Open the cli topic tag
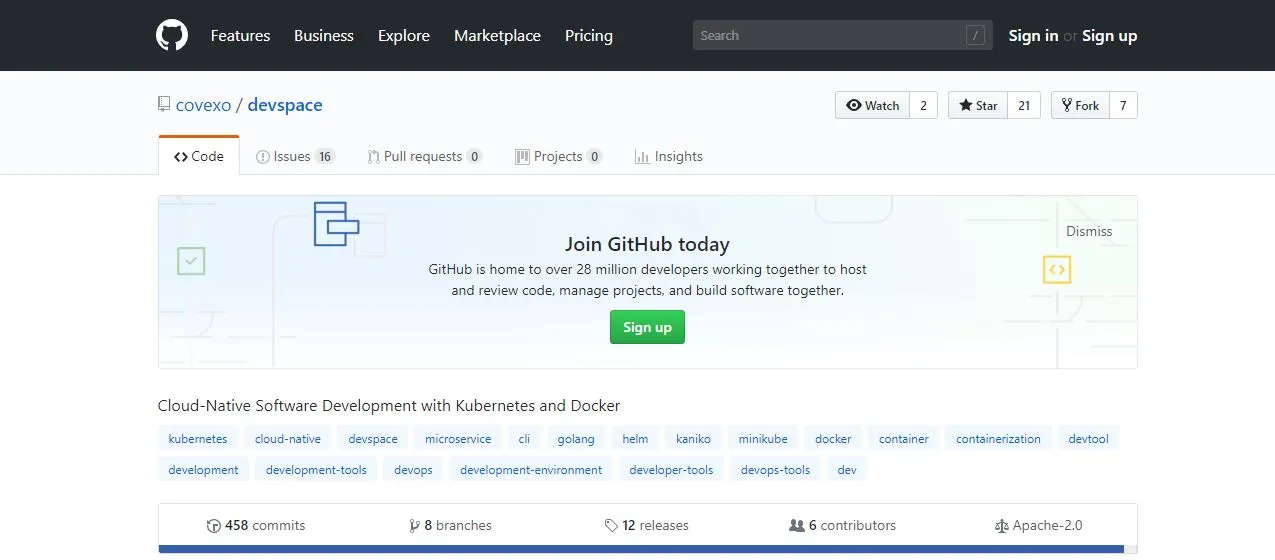 524,438
